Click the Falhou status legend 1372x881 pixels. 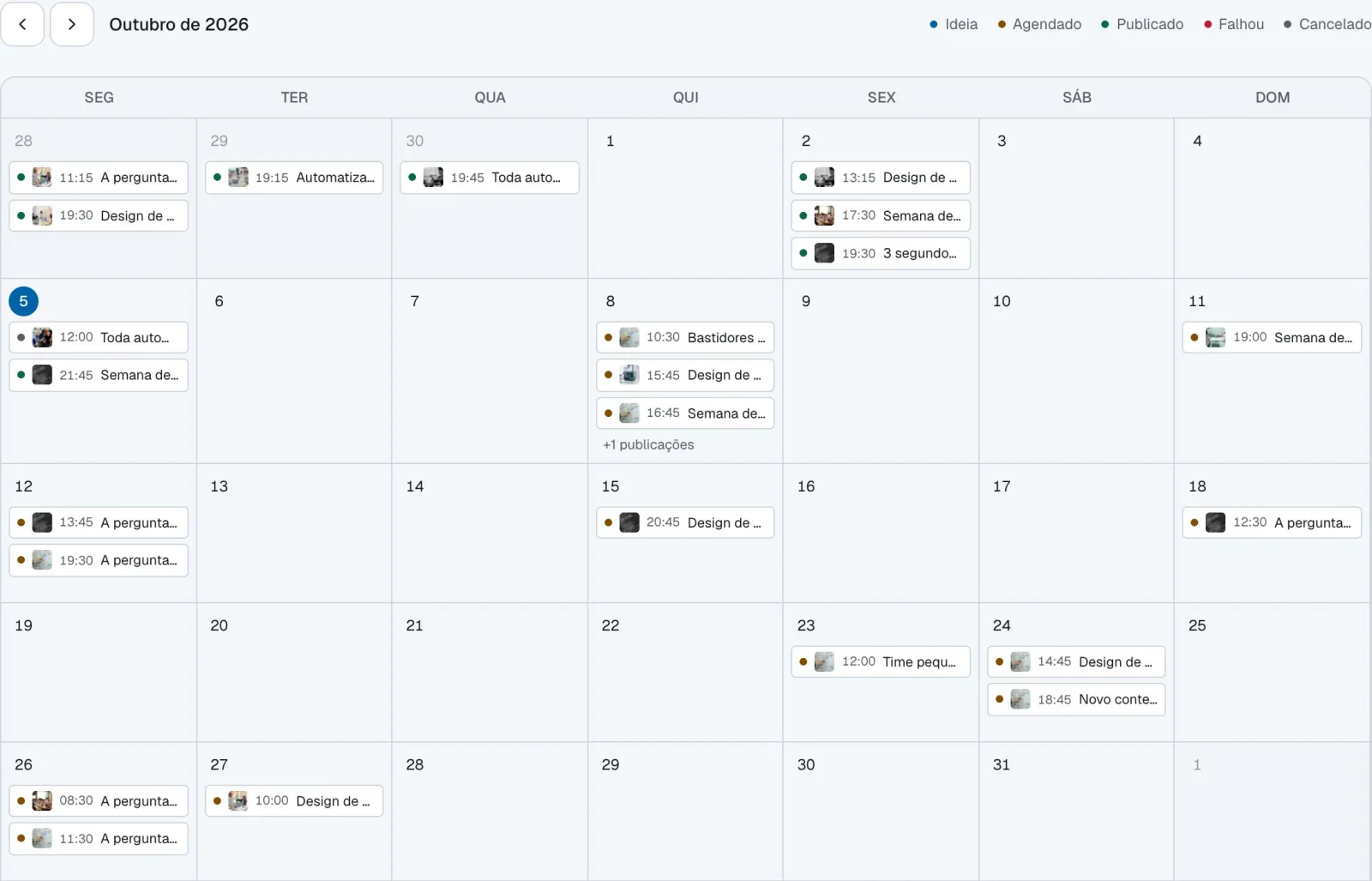[1234, 24]
